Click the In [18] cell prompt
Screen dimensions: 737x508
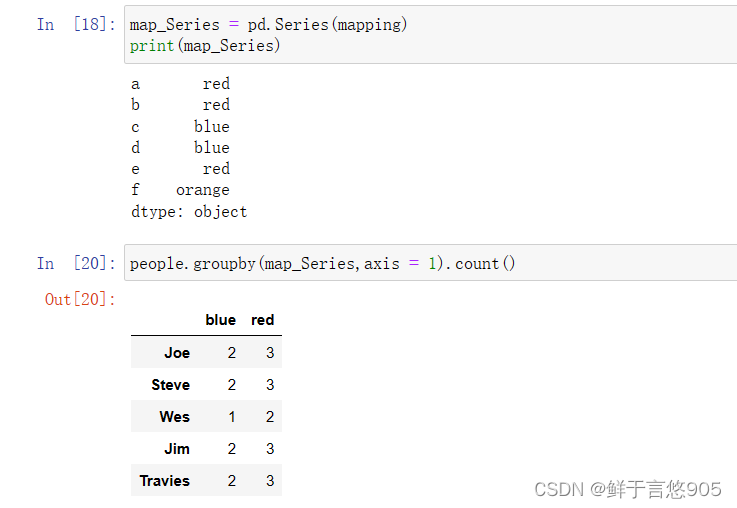point(75,24)
